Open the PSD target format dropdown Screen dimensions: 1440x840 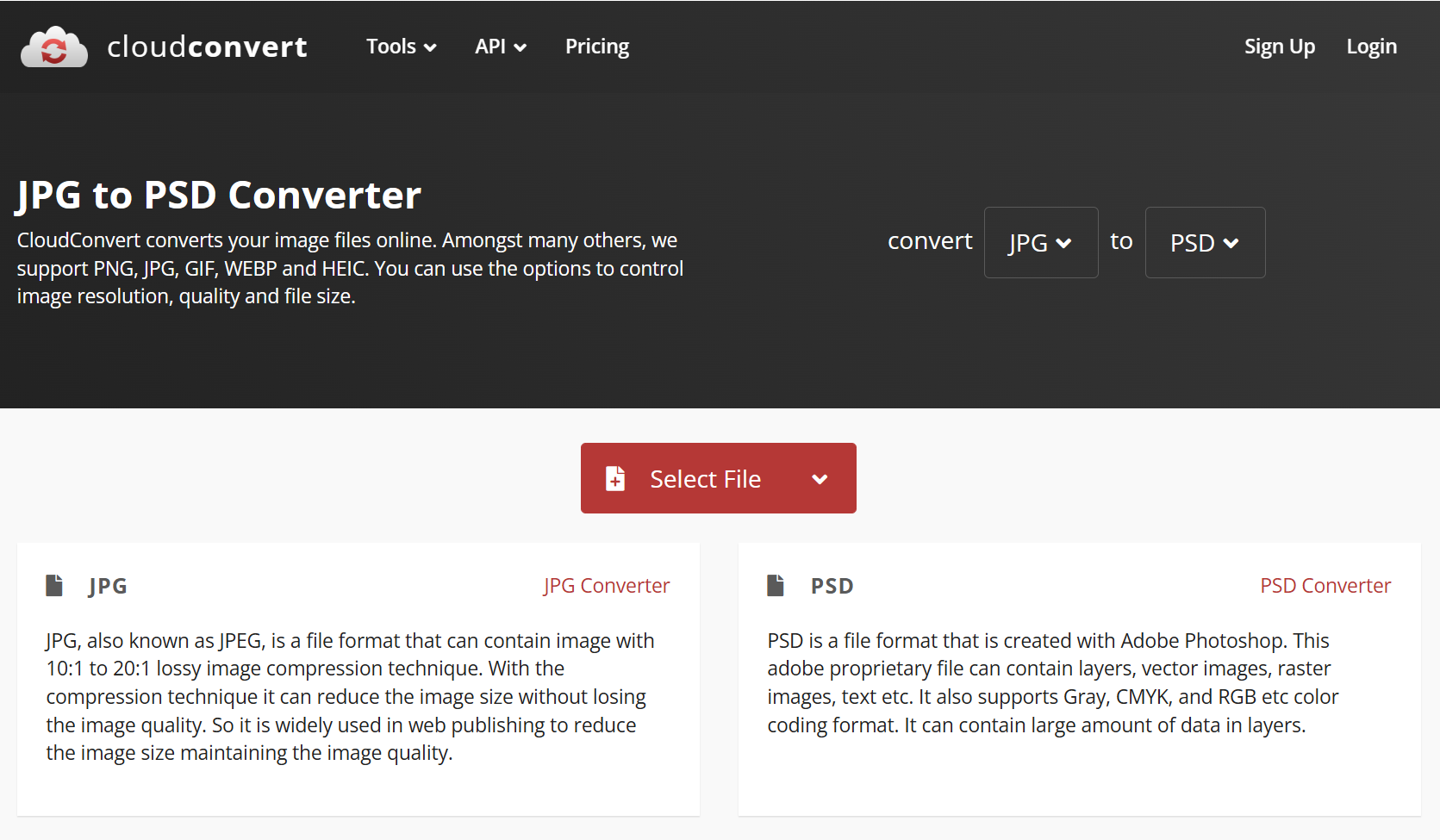point(1204,243)
